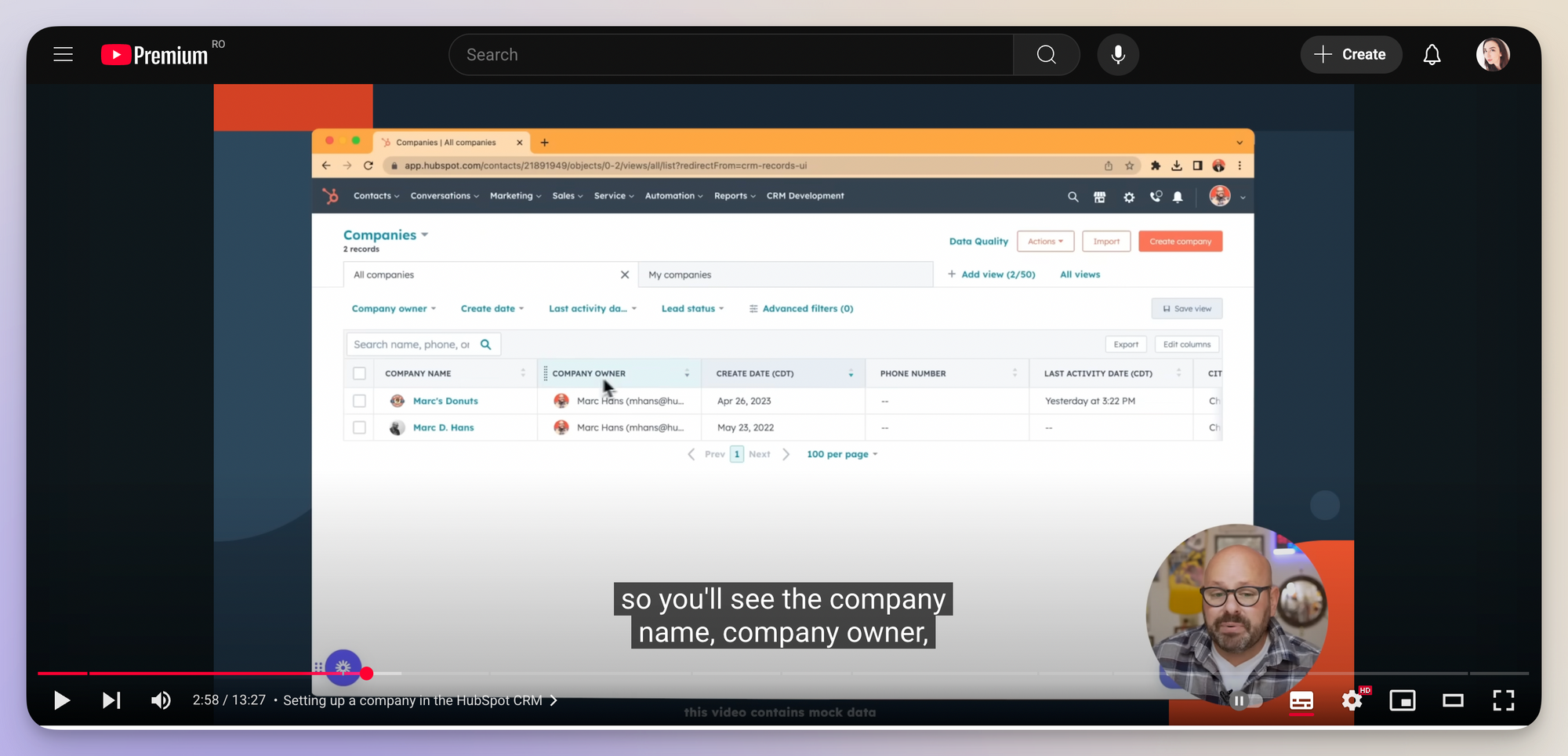Image resolution: width=1568 pixels, height=756 pixels.
Task: Click the HubSpot sprocket logo
Action: pyautogui.click(x=331, y=196)
